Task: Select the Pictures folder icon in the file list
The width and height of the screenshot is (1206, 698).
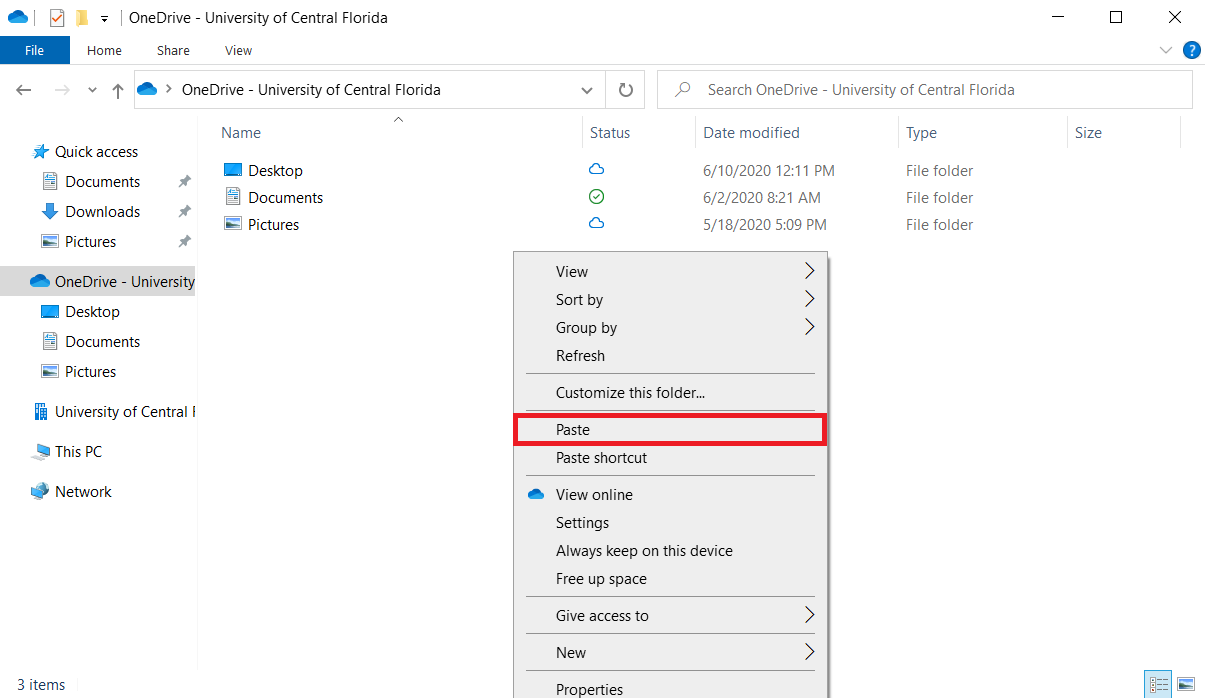Action: coord(233,224)
